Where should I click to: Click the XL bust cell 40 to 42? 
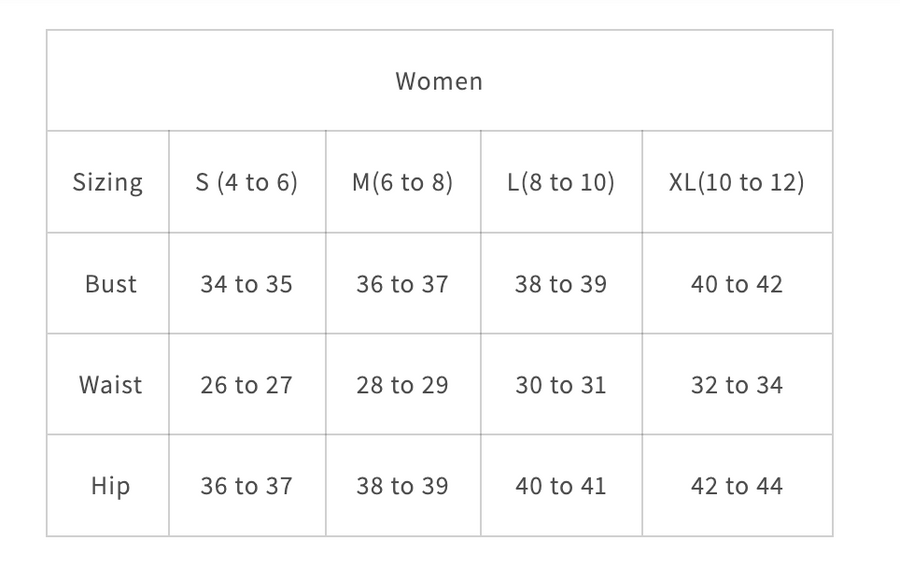pos(736,284)
